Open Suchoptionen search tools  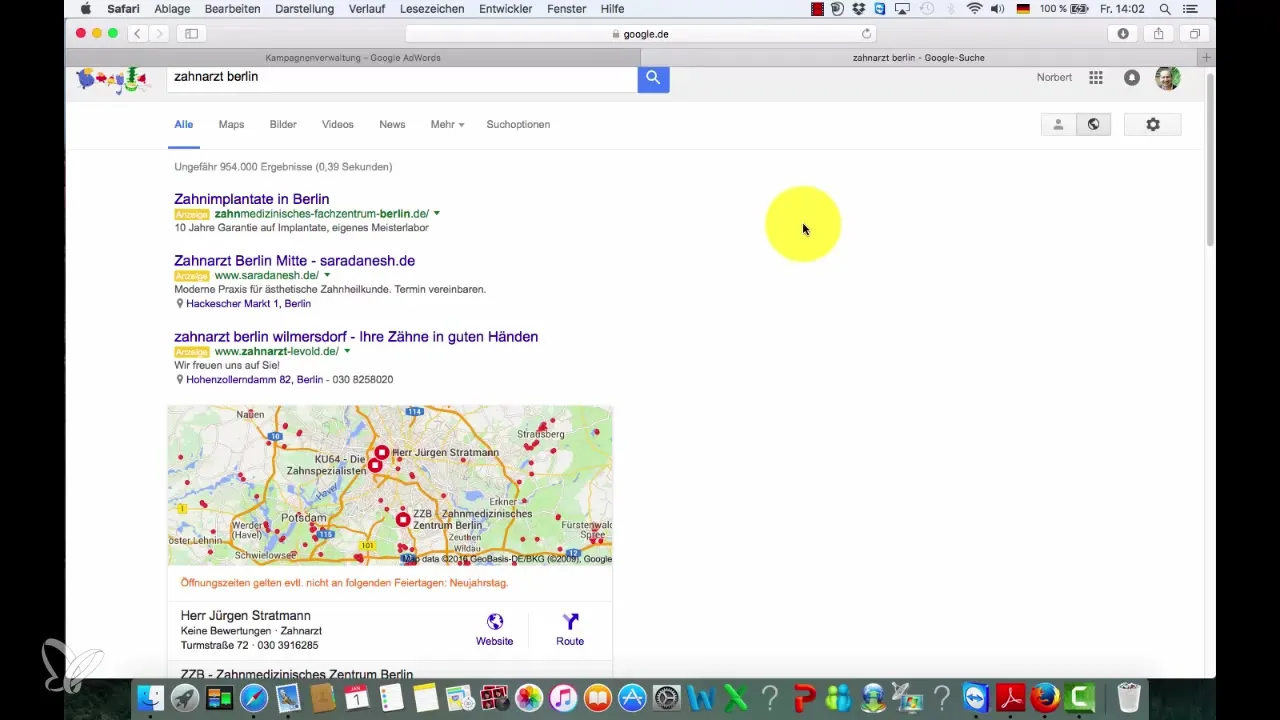point(518,124)
